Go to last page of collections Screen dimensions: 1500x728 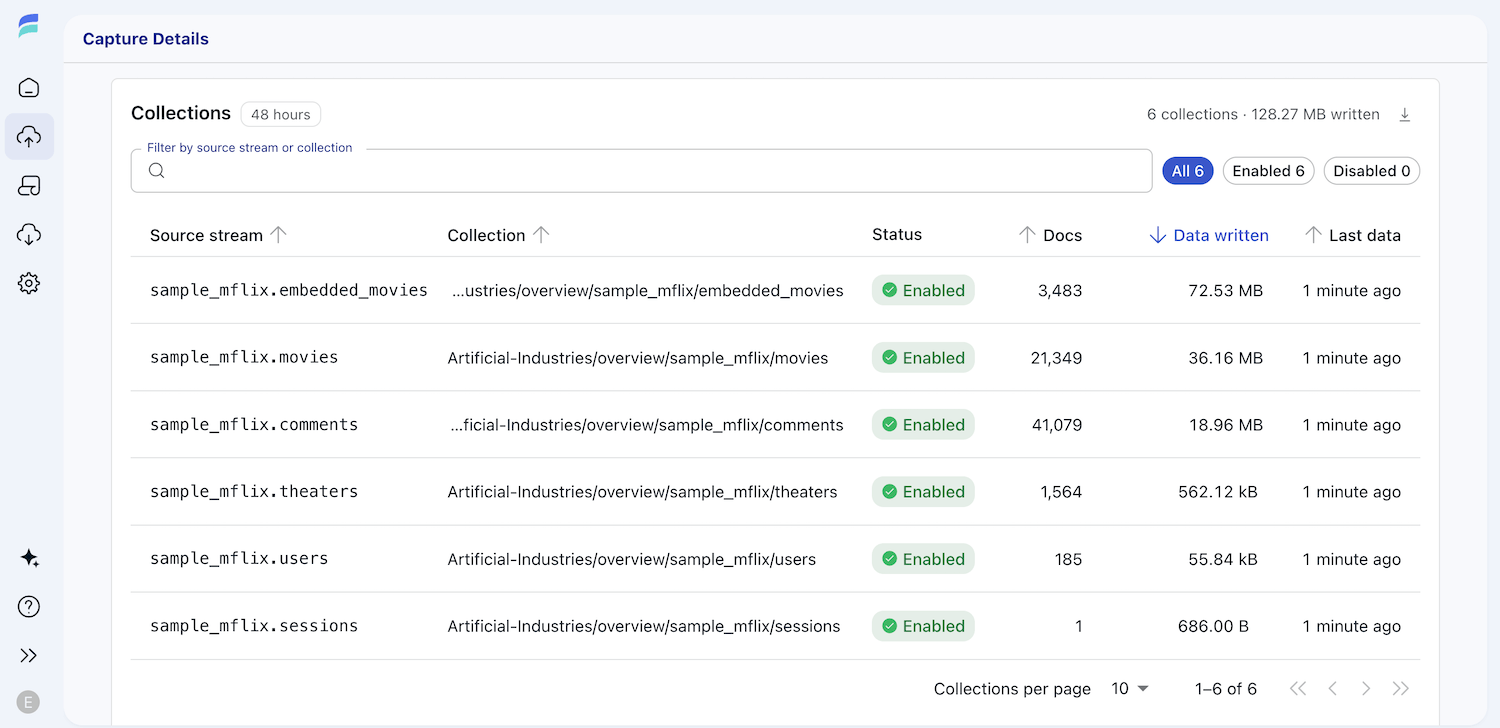coord(1400,689)
